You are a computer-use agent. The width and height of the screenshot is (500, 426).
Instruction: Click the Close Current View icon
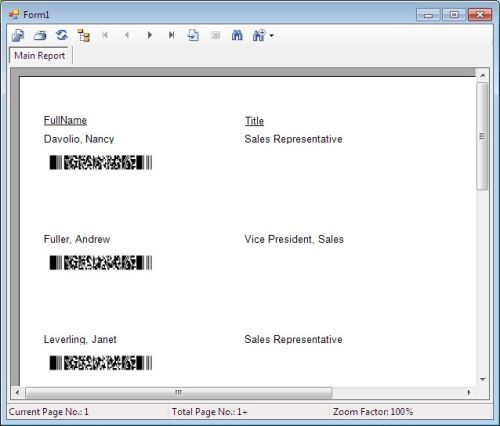tap(216, 35)
